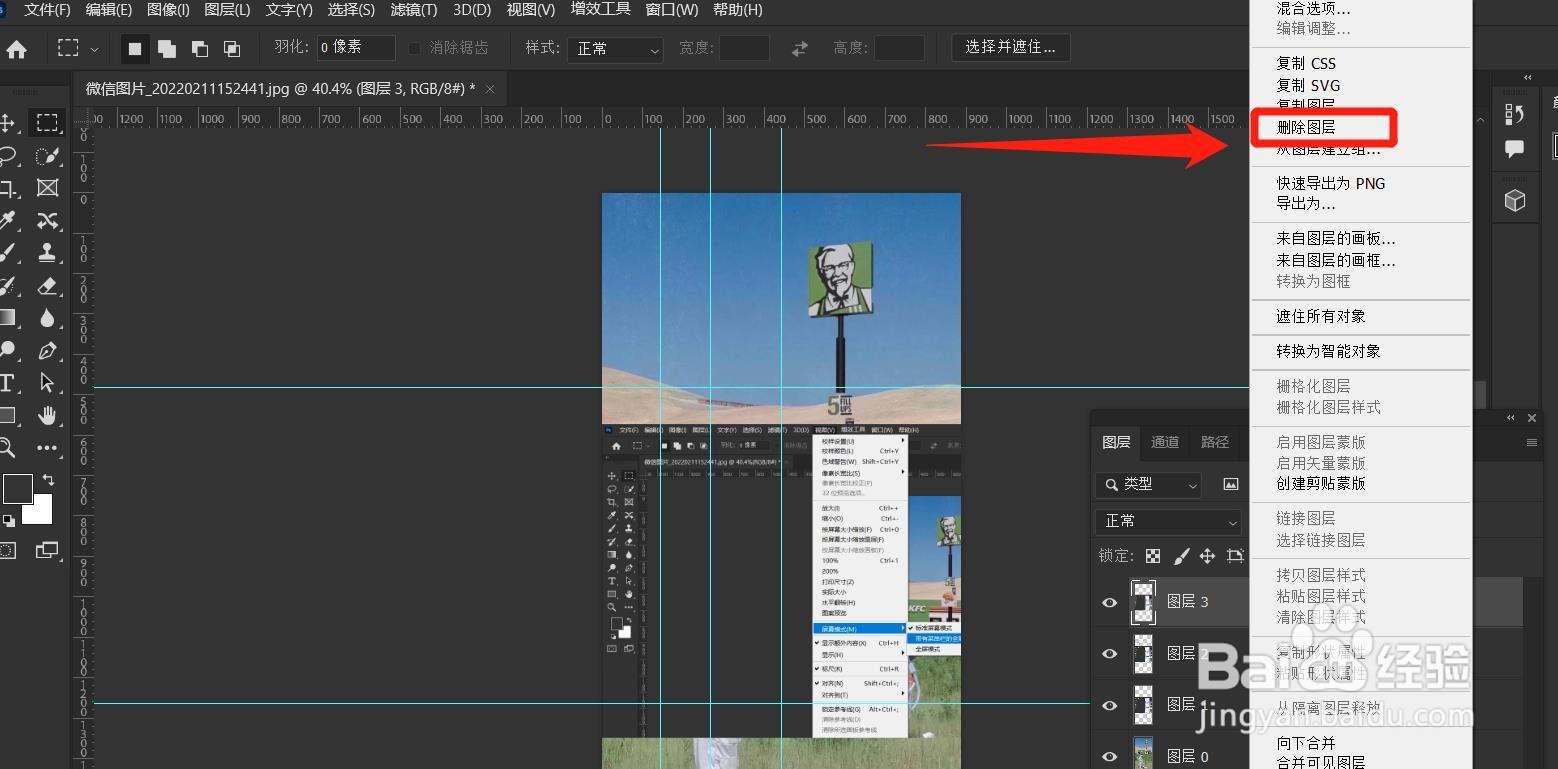This screenshot has height=769, width=1558.
Task: Select the Zoom tool
Action: tap(10, 448)
